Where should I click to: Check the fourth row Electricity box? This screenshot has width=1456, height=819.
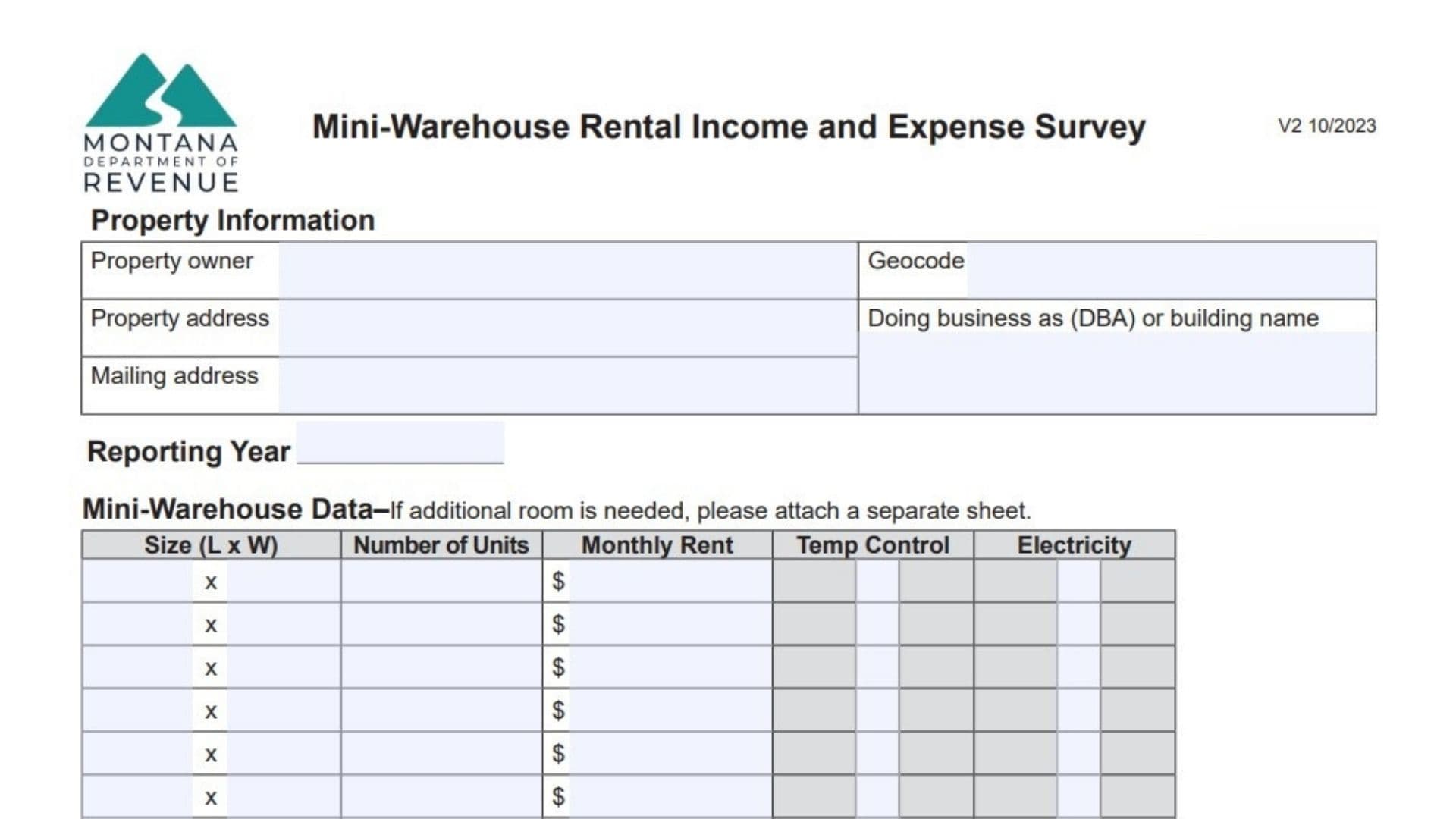1078,711
